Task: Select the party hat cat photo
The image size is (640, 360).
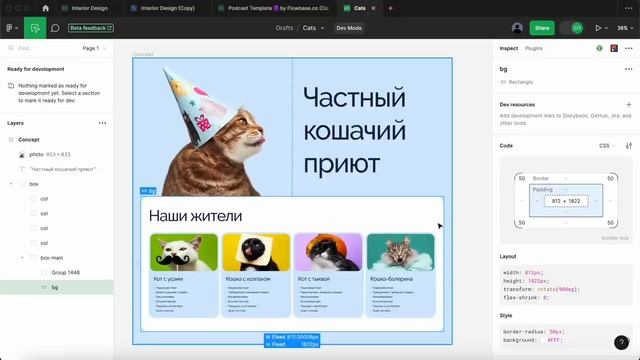Action: point(214,131)
